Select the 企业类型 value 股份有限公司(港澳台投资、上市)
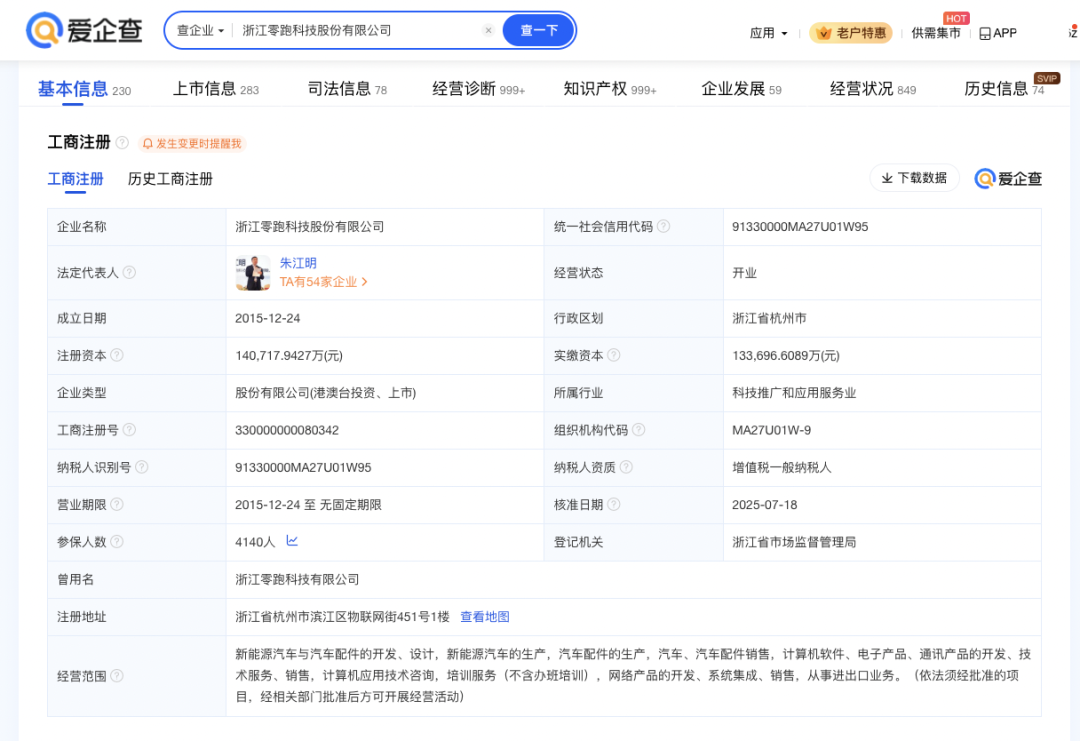Viewport: 1080px width, 741px height. point(326,393)
